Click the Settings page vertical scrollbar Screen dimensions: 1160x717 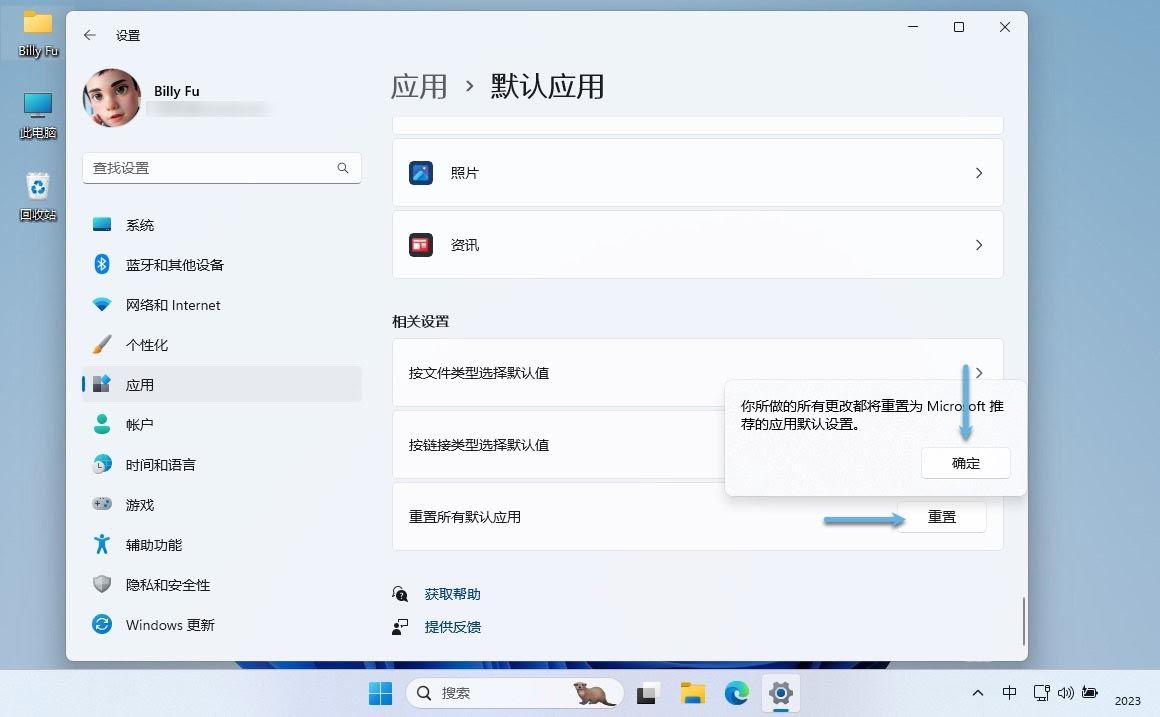point(1023,620)
